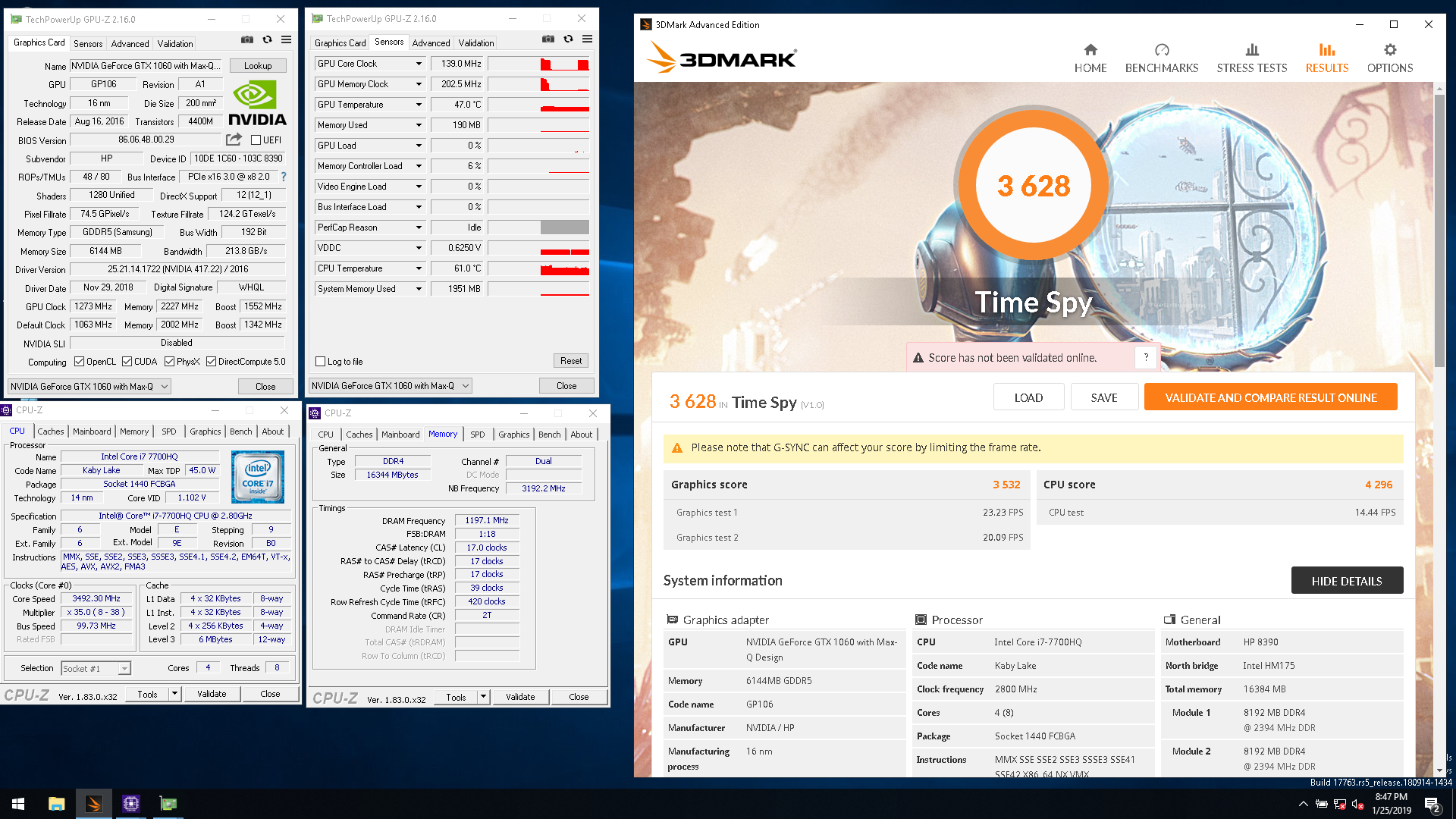Expand GPU Core Clock sensor dropdown
The image size is (1456, 819).
pos(419,64)
